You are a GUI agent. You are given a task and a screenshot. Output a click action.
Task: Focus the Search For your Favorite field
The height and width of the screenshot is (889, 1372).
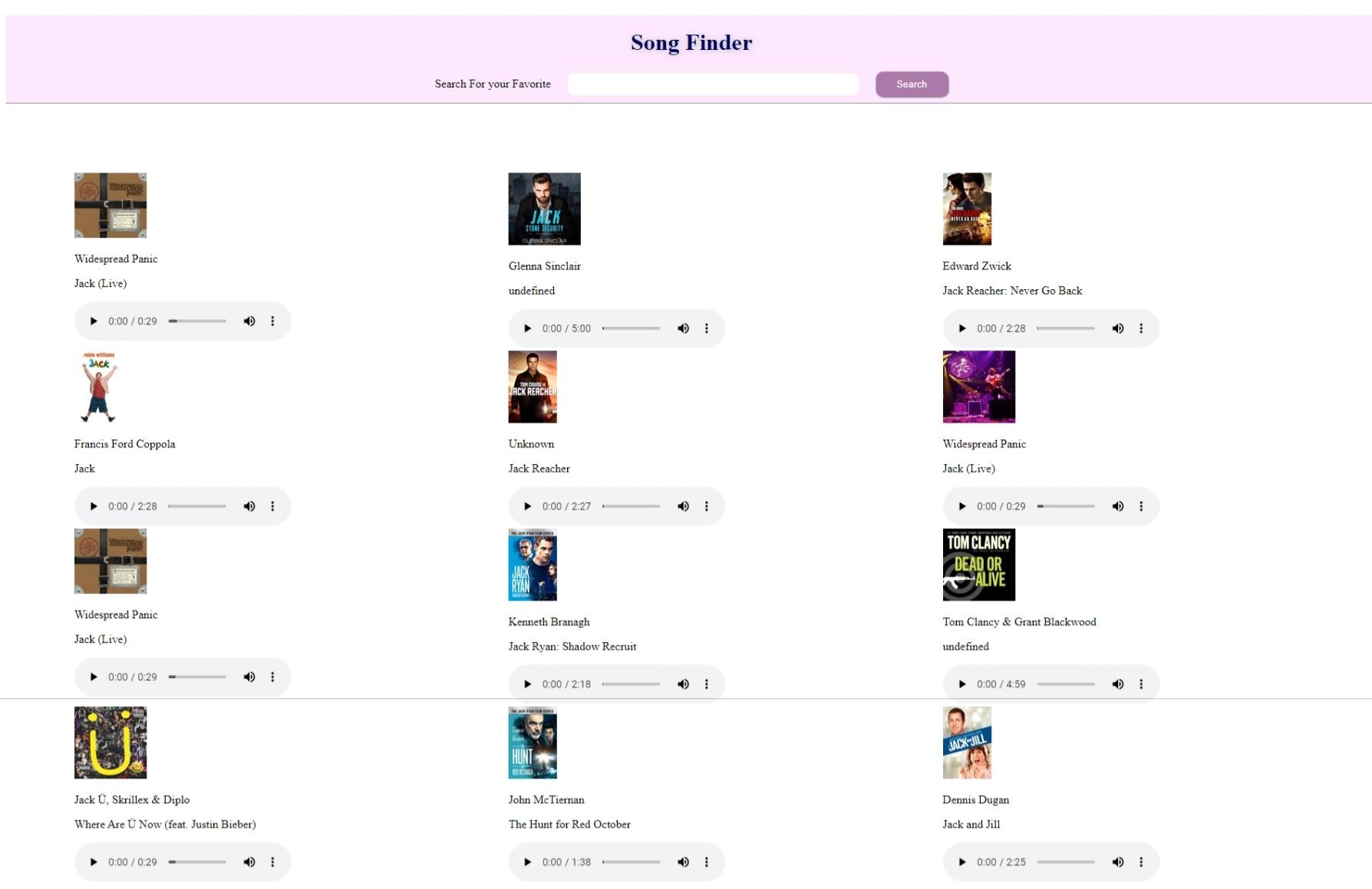click(x=713, y=84)
